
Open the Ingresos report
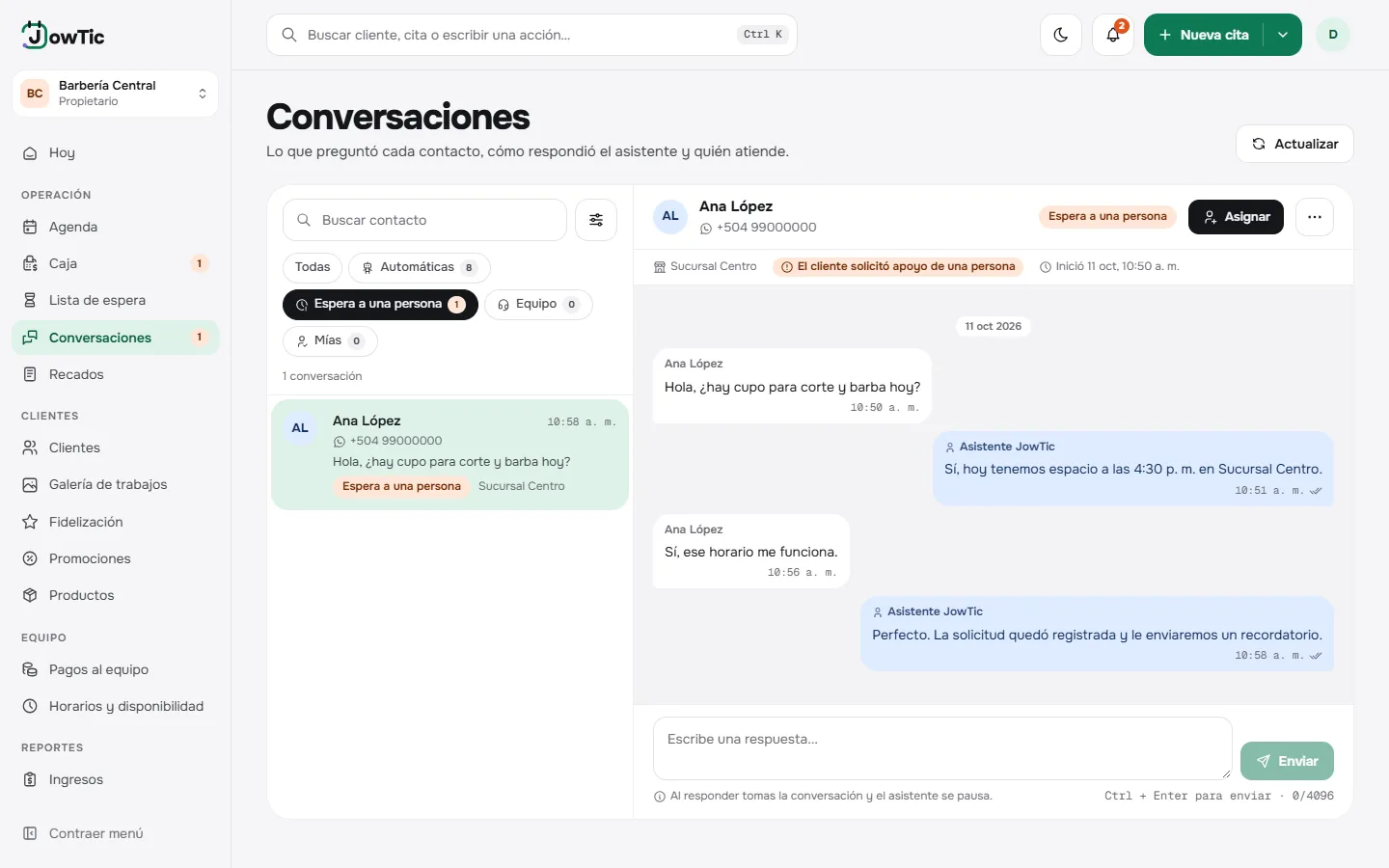tap(115, 779)
